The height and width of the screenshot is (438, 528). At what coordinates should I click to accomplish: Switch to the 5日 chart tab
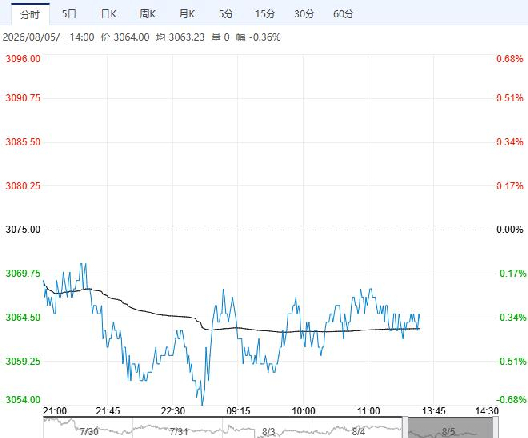tap(69, 14)
